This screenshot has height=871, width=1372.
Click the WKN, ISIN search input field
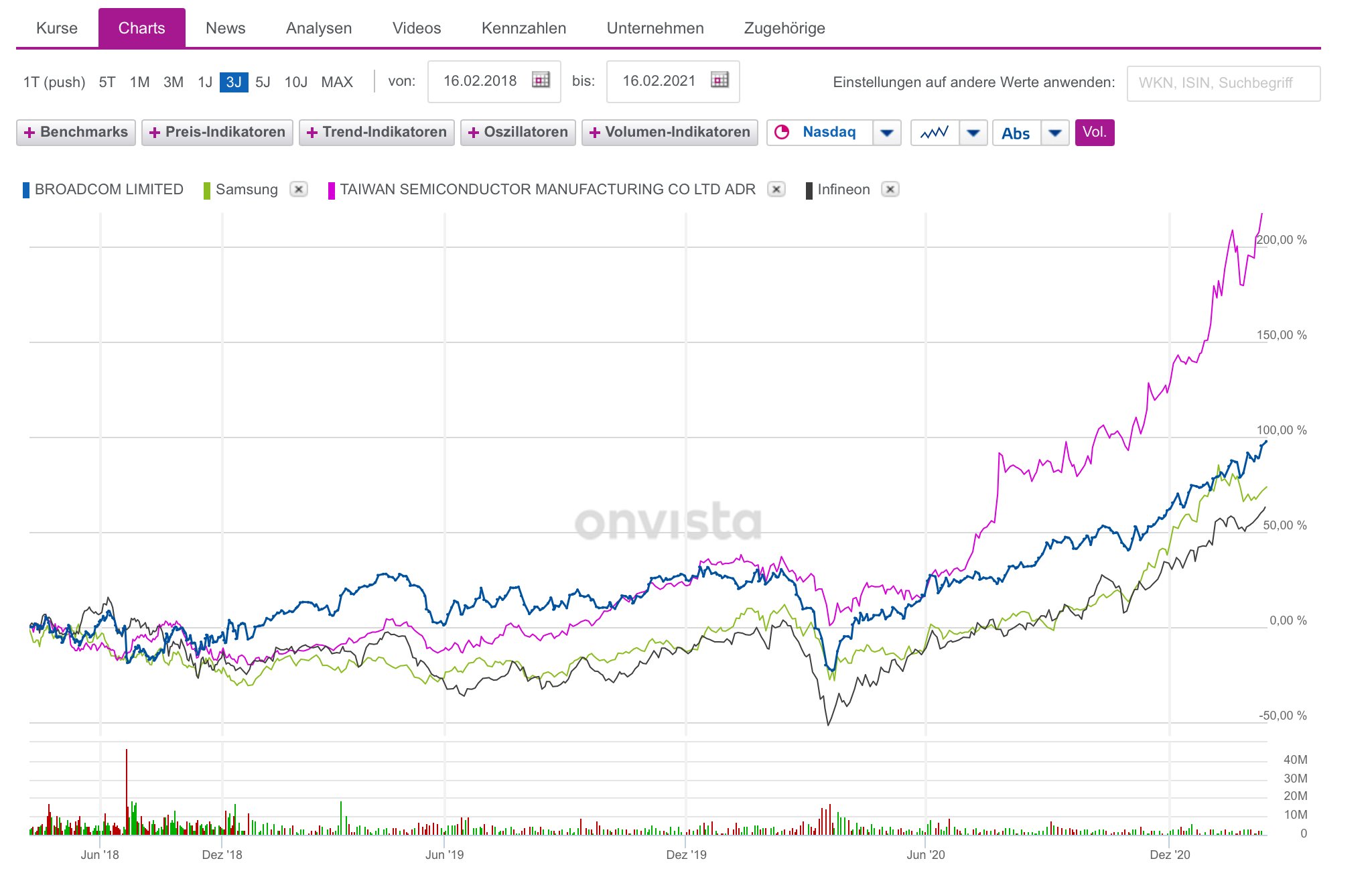[x=1223, y=83]
